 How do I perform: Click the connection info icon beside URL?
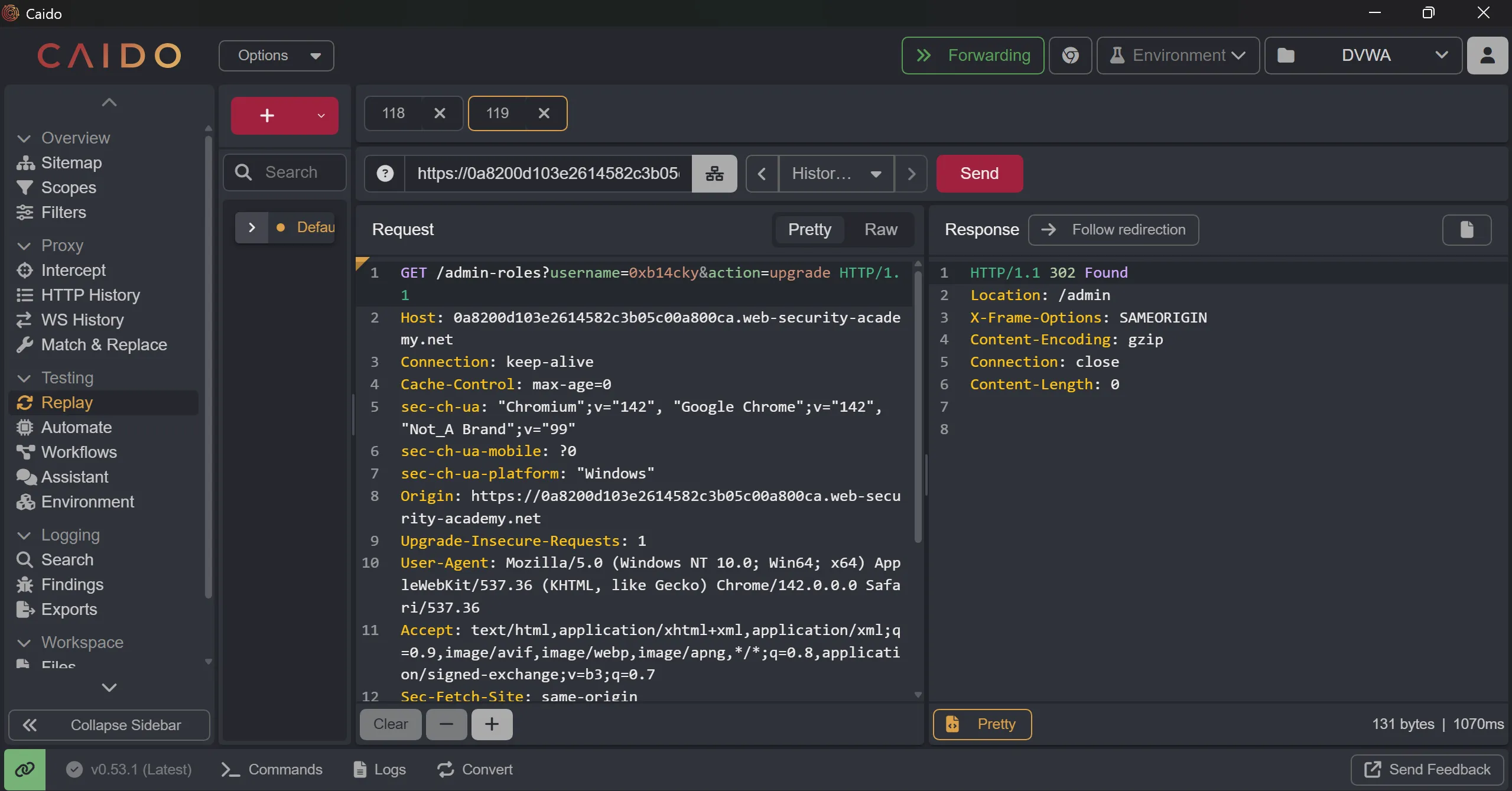click(x=714, y=174)
